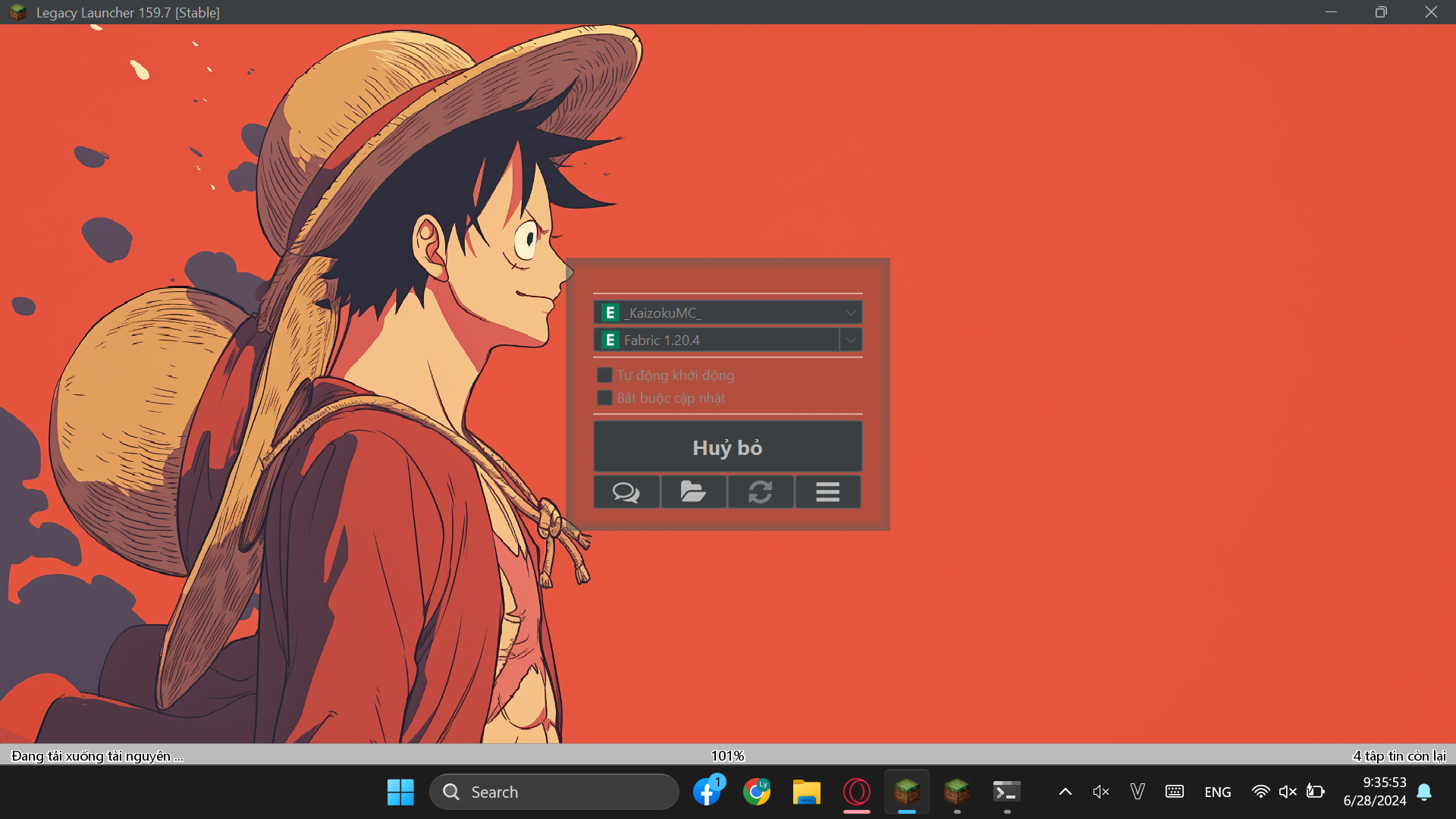Enable Tự động khởi động checkbox
The image size is (1456, 819).
pos(604,375)
